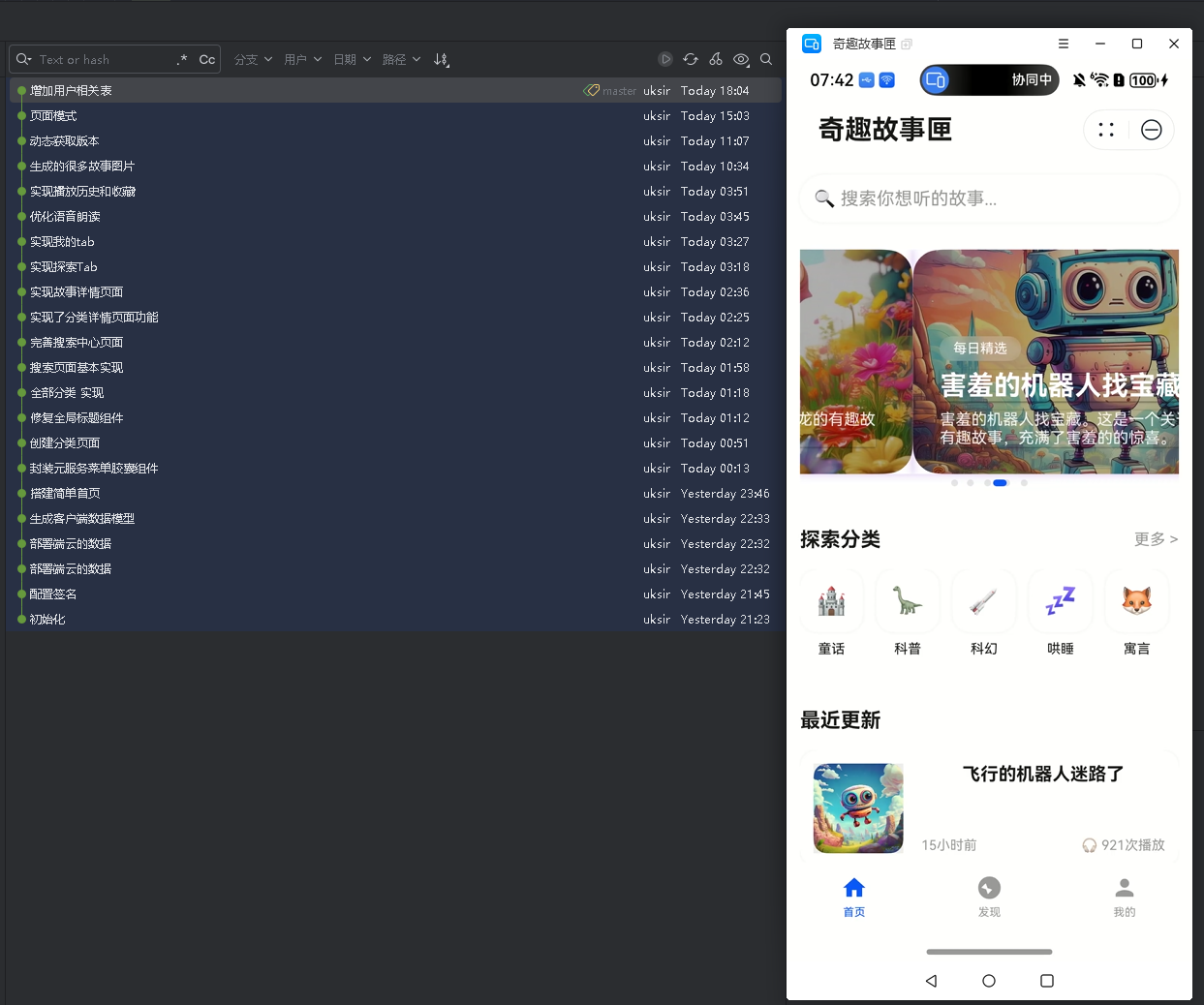Toggle the match case Cc option

[x=207, y=59]
